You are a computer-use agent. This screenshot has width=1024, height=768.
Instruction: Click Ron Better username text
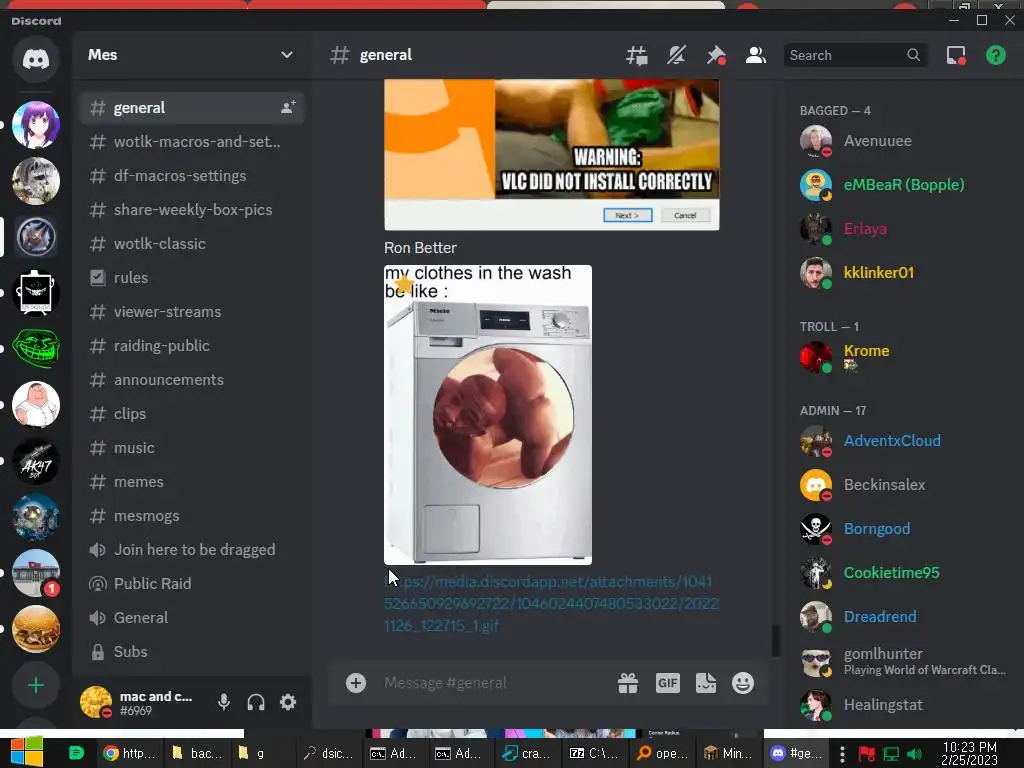click(420, 248)
